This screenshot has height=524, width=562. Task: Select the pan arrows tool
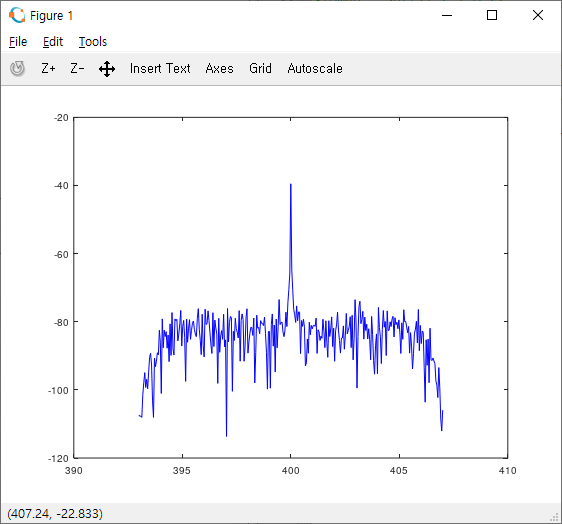coord(107,69)
